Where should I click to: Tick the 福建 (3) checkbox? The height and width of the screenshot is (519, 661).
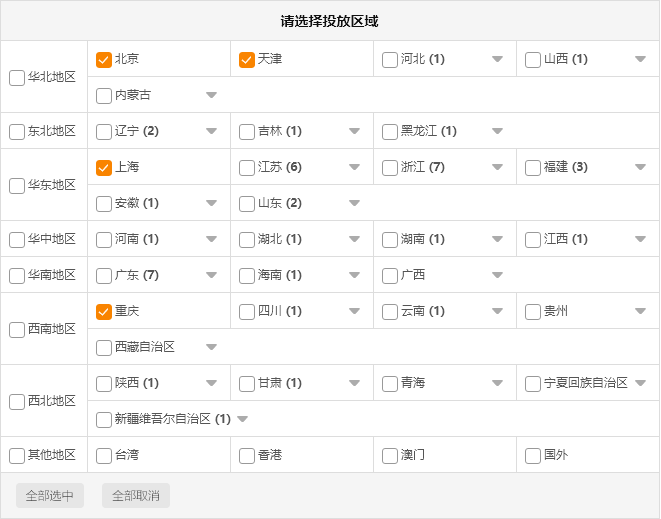533,168
